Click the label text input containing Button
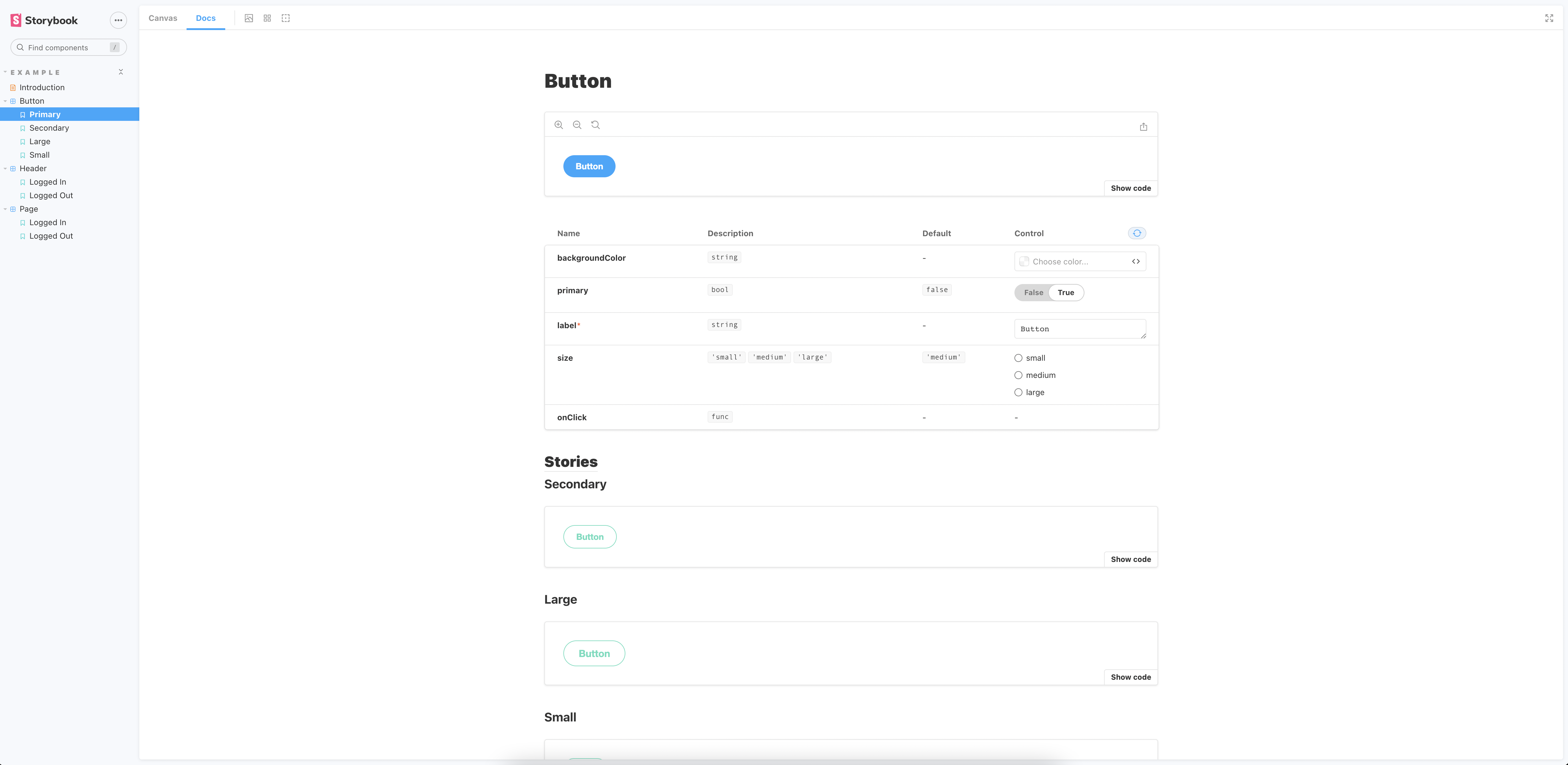 click(x=1080, y=329)
